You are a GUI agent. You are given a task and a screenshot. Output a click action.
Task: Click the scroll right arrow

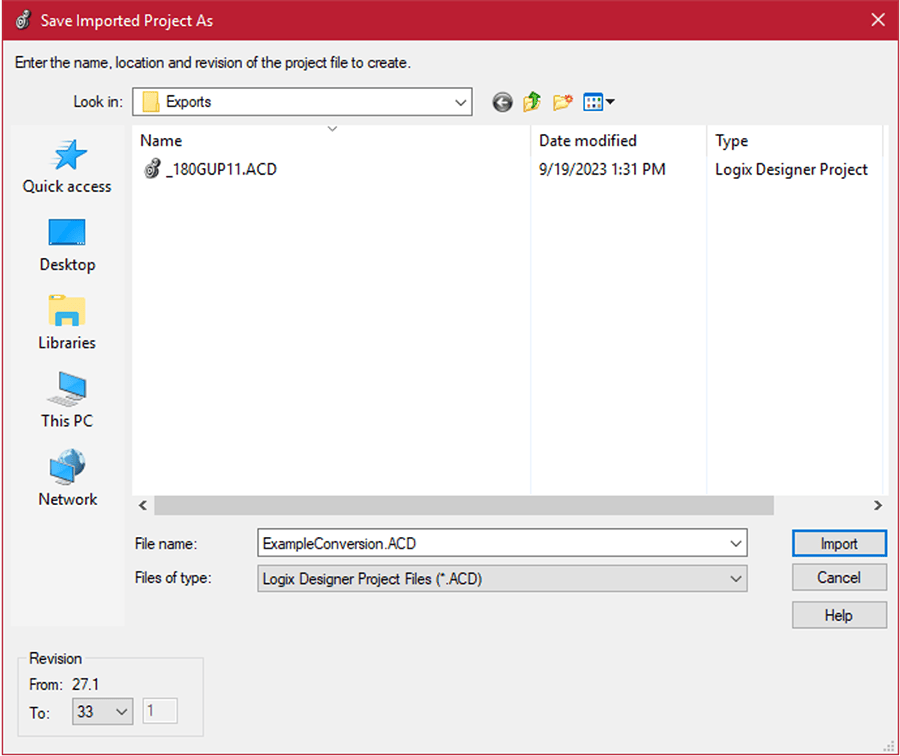click(x=878, y=506)
